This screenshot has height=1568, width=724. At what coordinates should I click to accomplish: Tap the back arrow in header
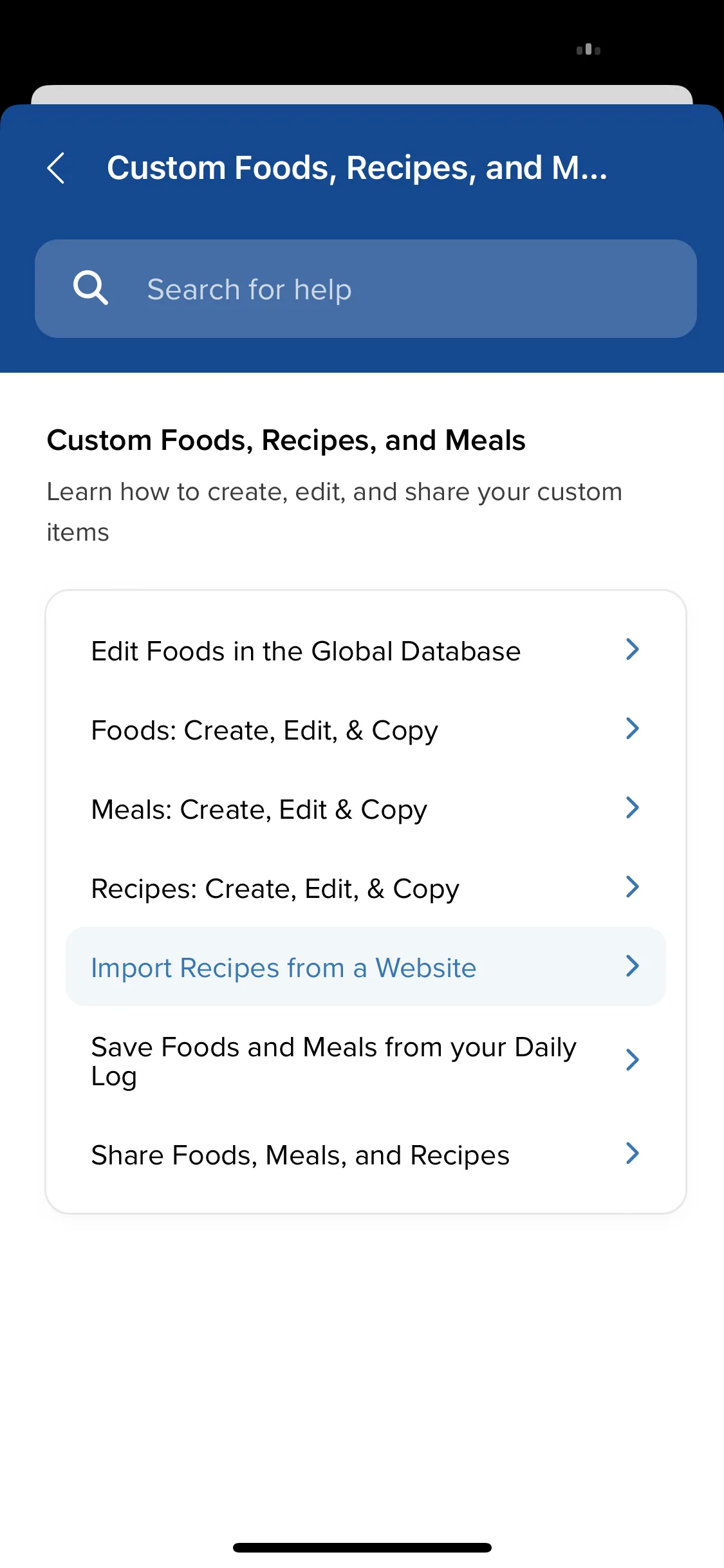click(x=56, y=168)
